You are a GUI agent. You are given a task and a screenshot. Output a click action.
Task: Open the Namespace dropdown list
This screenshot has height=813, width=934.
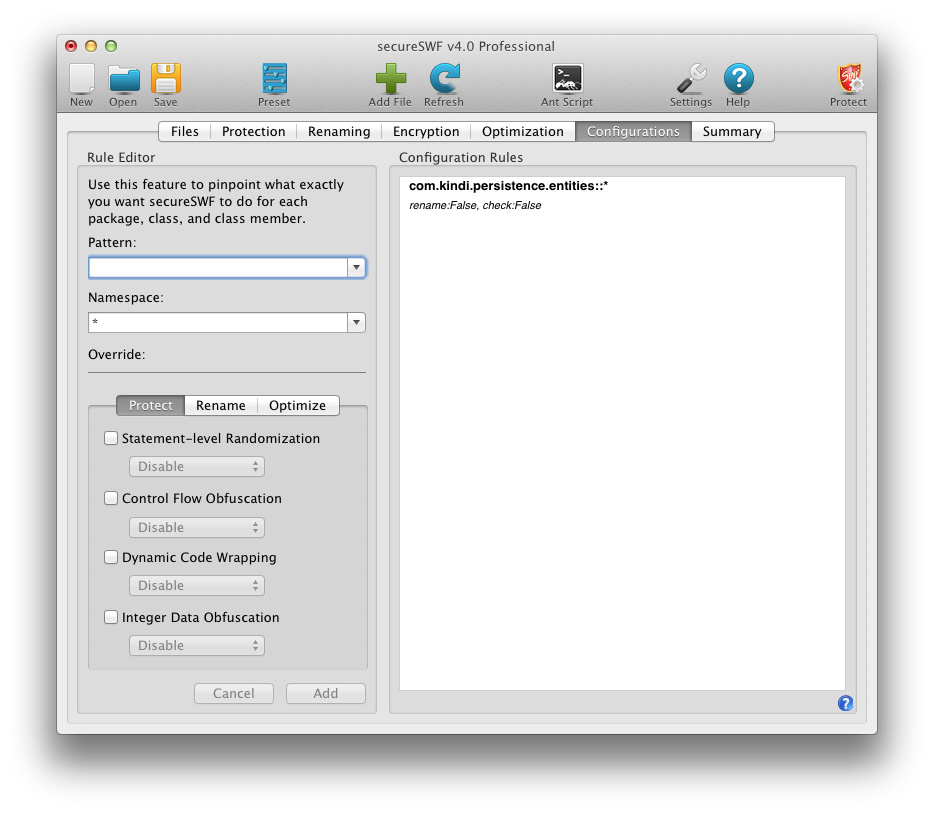click(356, 323)
